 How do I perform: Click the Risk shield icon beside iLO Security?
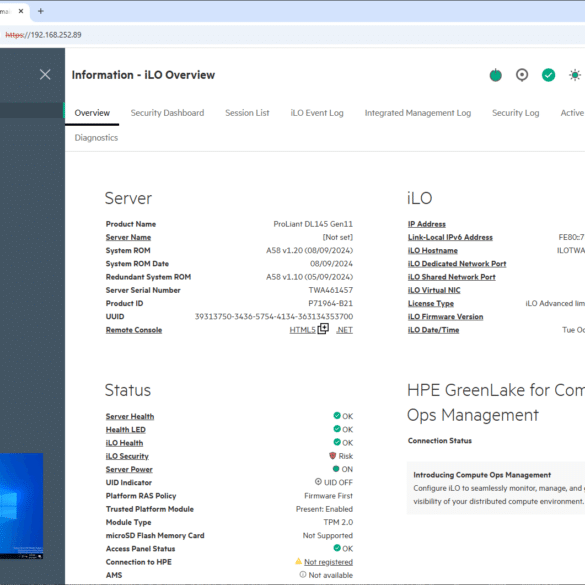333,456
